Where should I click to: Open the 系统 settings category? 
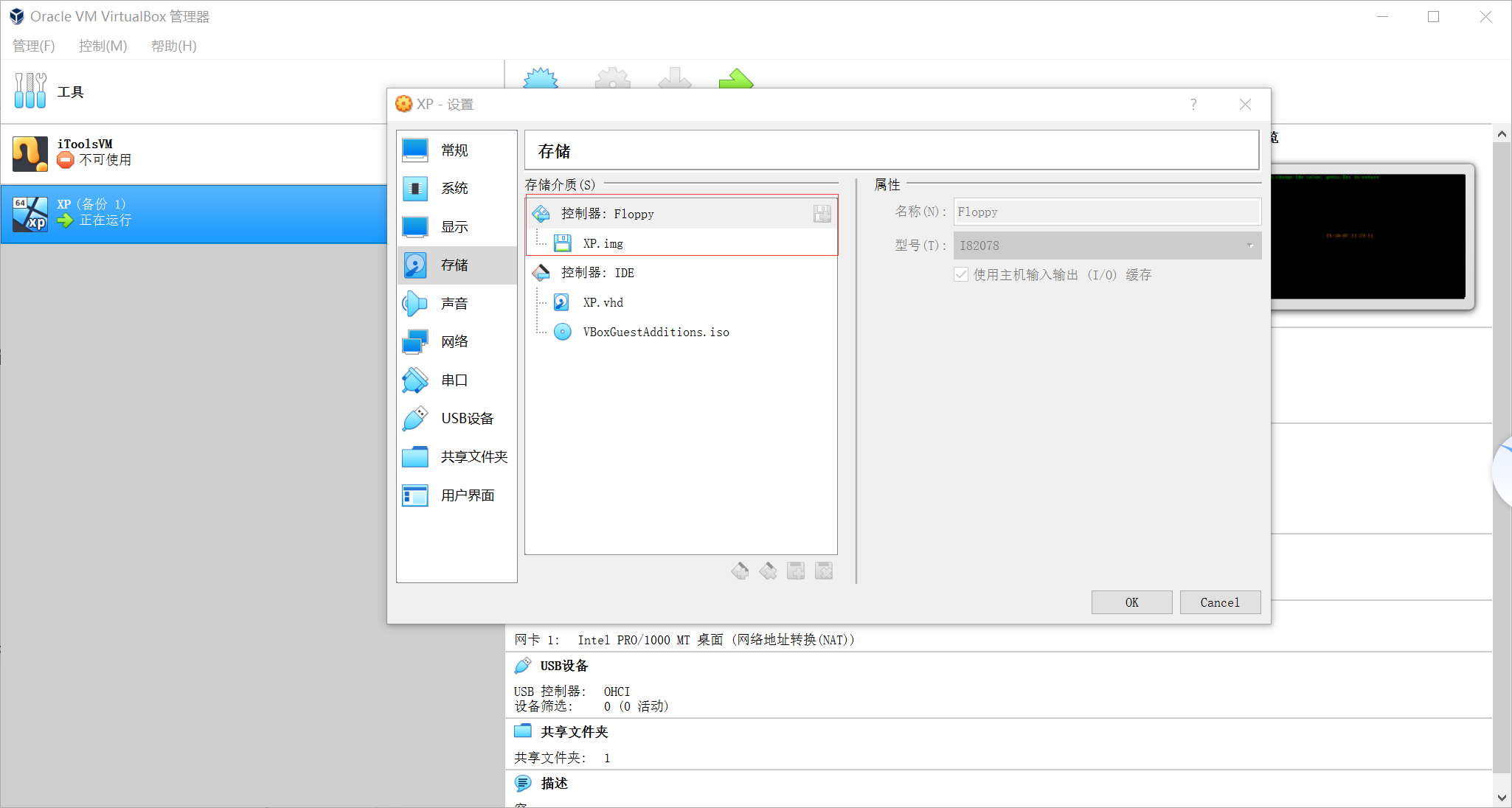pyautogui.click(x=457, y=189)
